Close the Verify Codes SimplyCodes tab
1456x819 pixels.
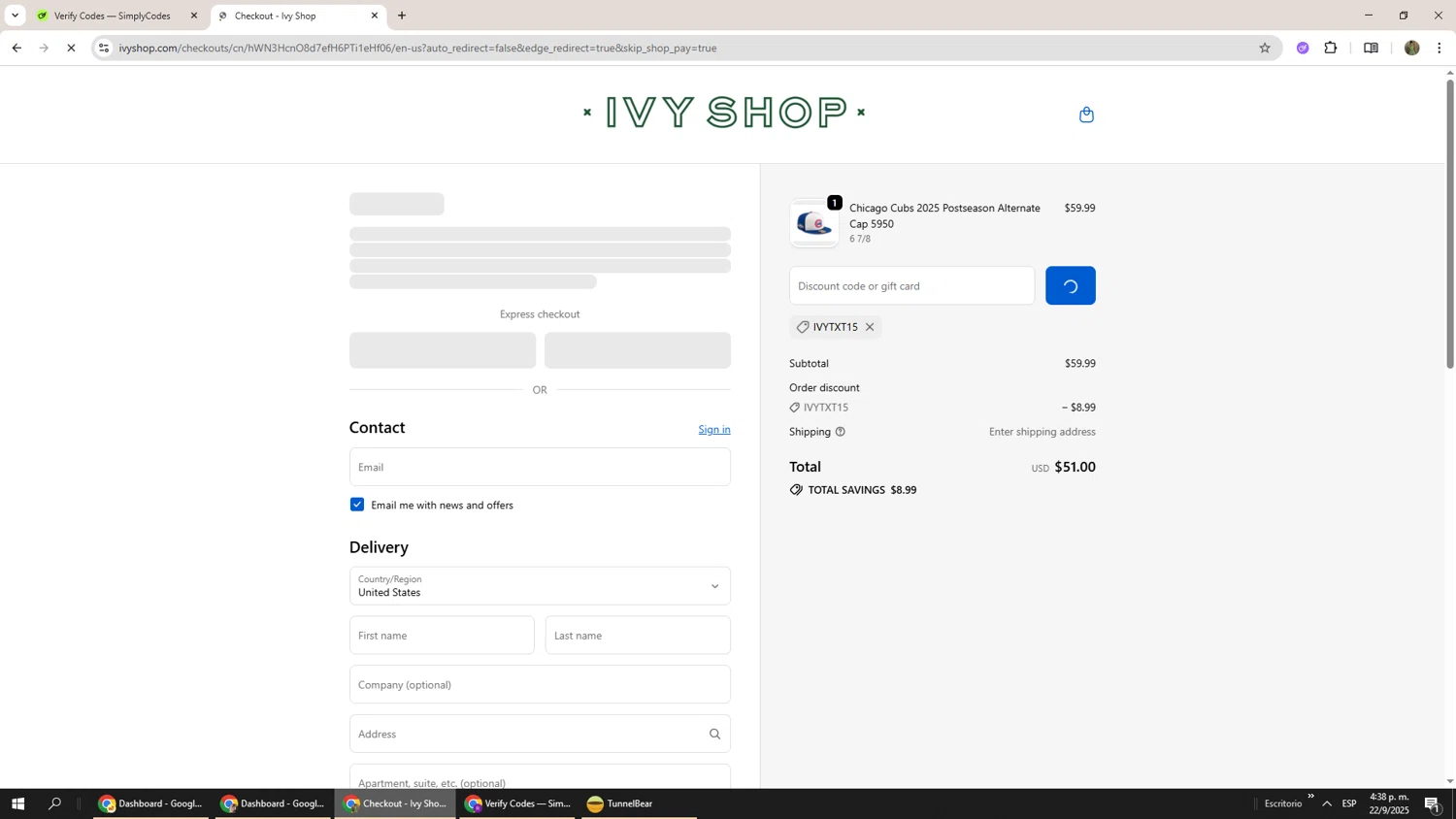pos(194,16)
